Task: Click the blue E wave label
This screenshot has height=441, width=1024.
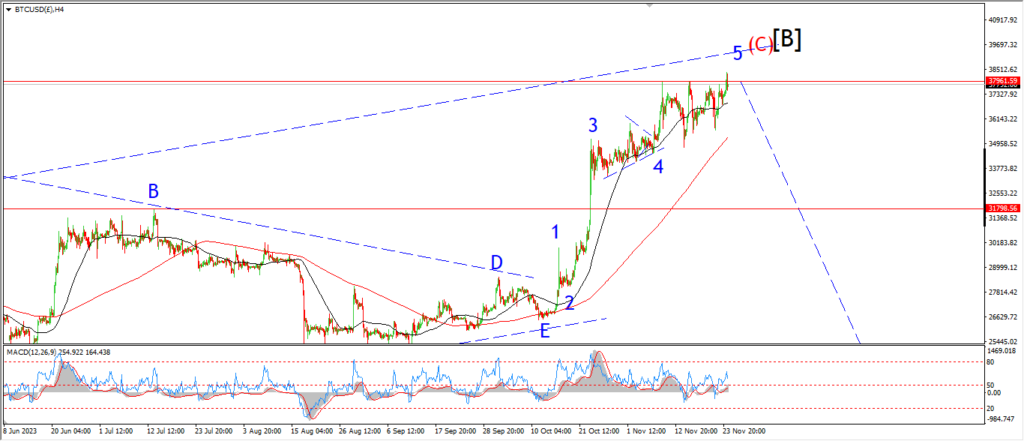Action: coord(545,330)
